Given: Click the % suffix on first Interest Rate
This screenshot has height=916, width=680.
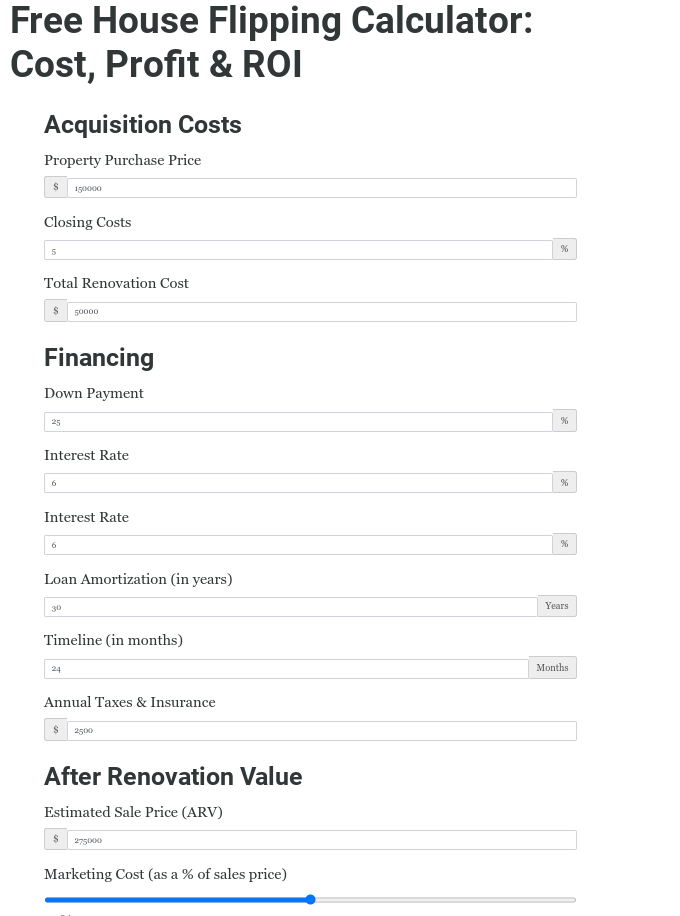Looking at the screenshot, I should [564, 482].
